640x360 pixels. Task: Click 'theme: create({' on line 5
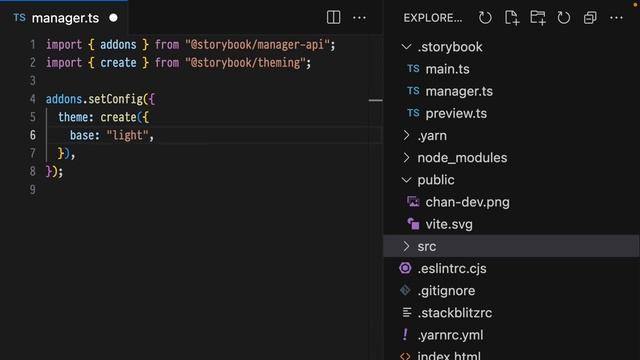104,117
